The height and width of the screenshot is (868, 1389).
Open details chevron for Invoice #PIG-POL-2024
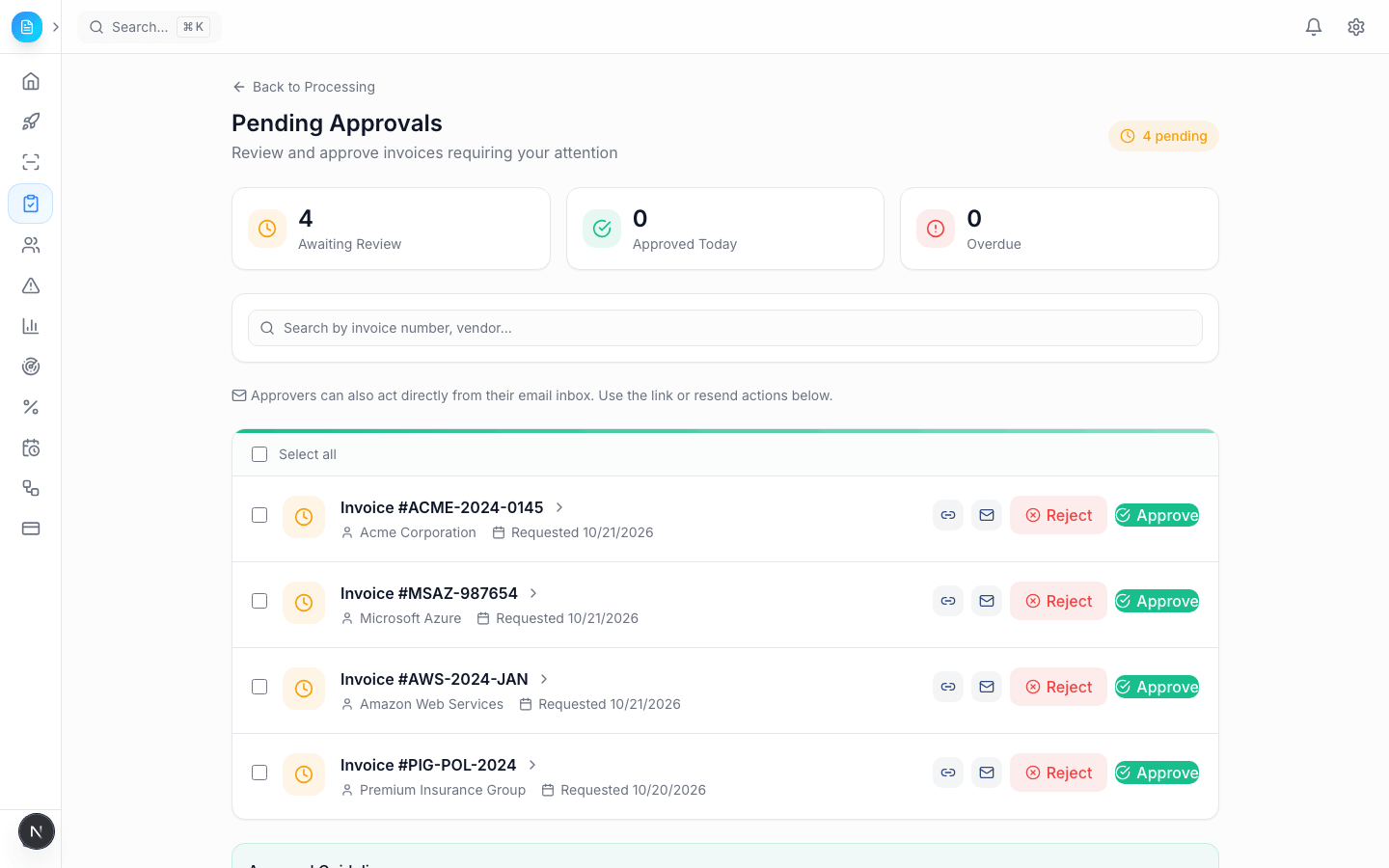tap(532, 765)
